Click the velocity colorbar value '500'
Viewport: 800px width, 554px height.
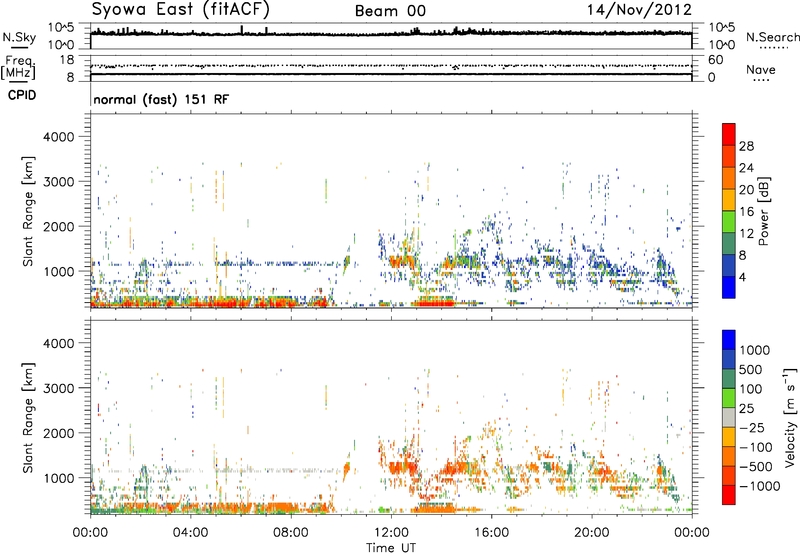(751, 370)
